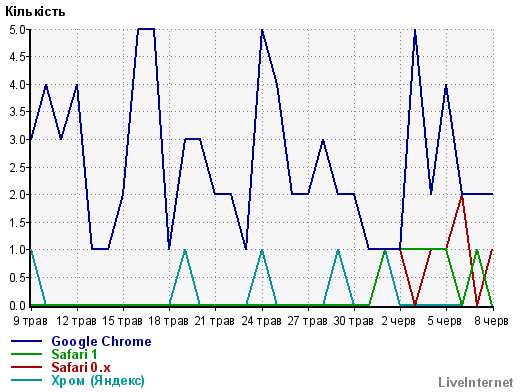Click the red Safari 0.x legend line

pyautogui.click(x=27, y=367)
